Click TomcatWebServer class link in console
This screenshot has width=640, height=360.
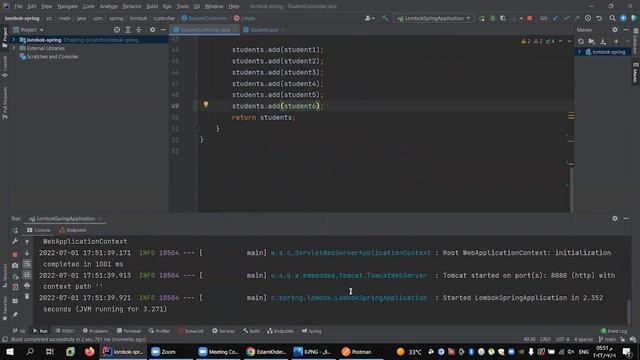(x=349, y=276)
